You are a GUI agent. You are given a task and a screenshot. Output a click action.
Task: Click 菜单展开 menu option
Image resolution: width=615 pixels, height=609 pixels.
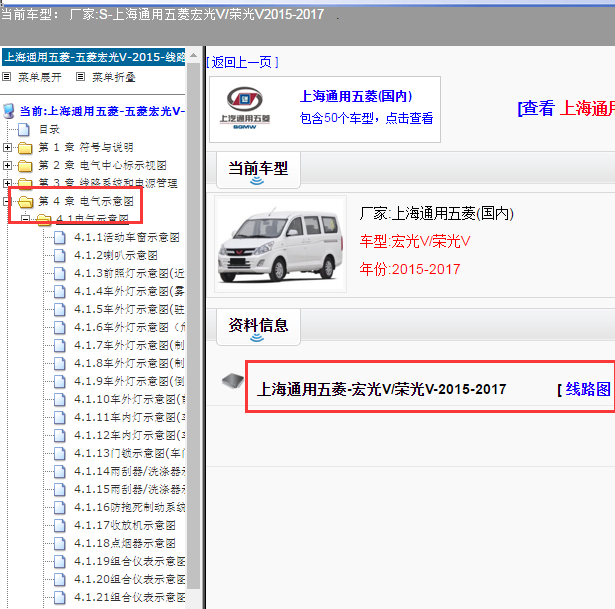(40, 77)
